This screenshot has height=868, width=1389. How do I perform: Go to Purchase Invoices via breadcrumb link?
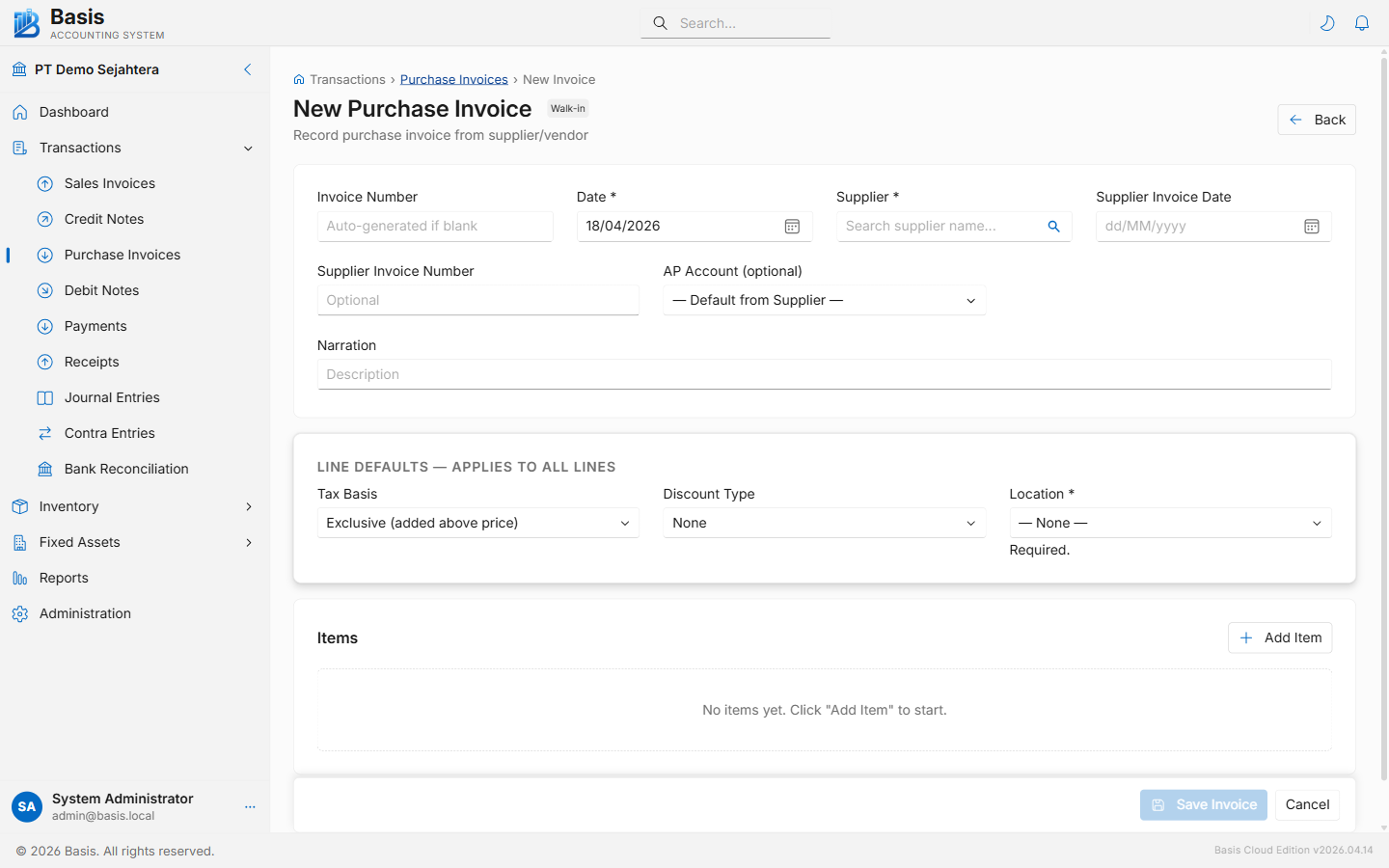(x=453, y=79)
